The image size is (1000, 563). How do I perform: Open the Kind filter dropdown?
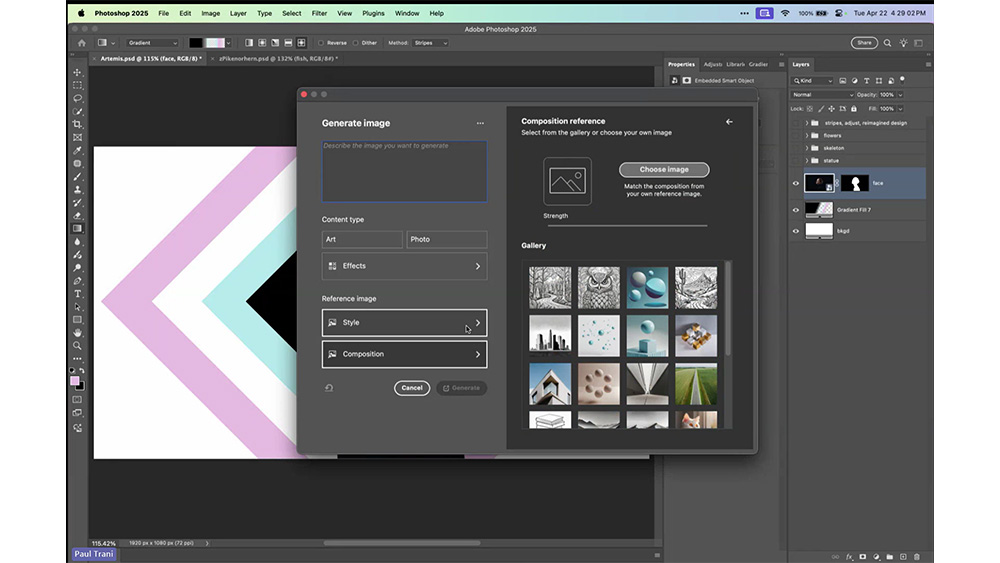(812, 81)
